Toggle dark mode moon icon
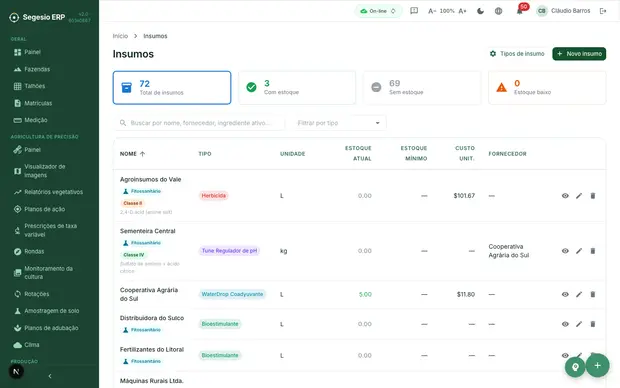This screenshot has width=620, height=388. coord(480,11)
